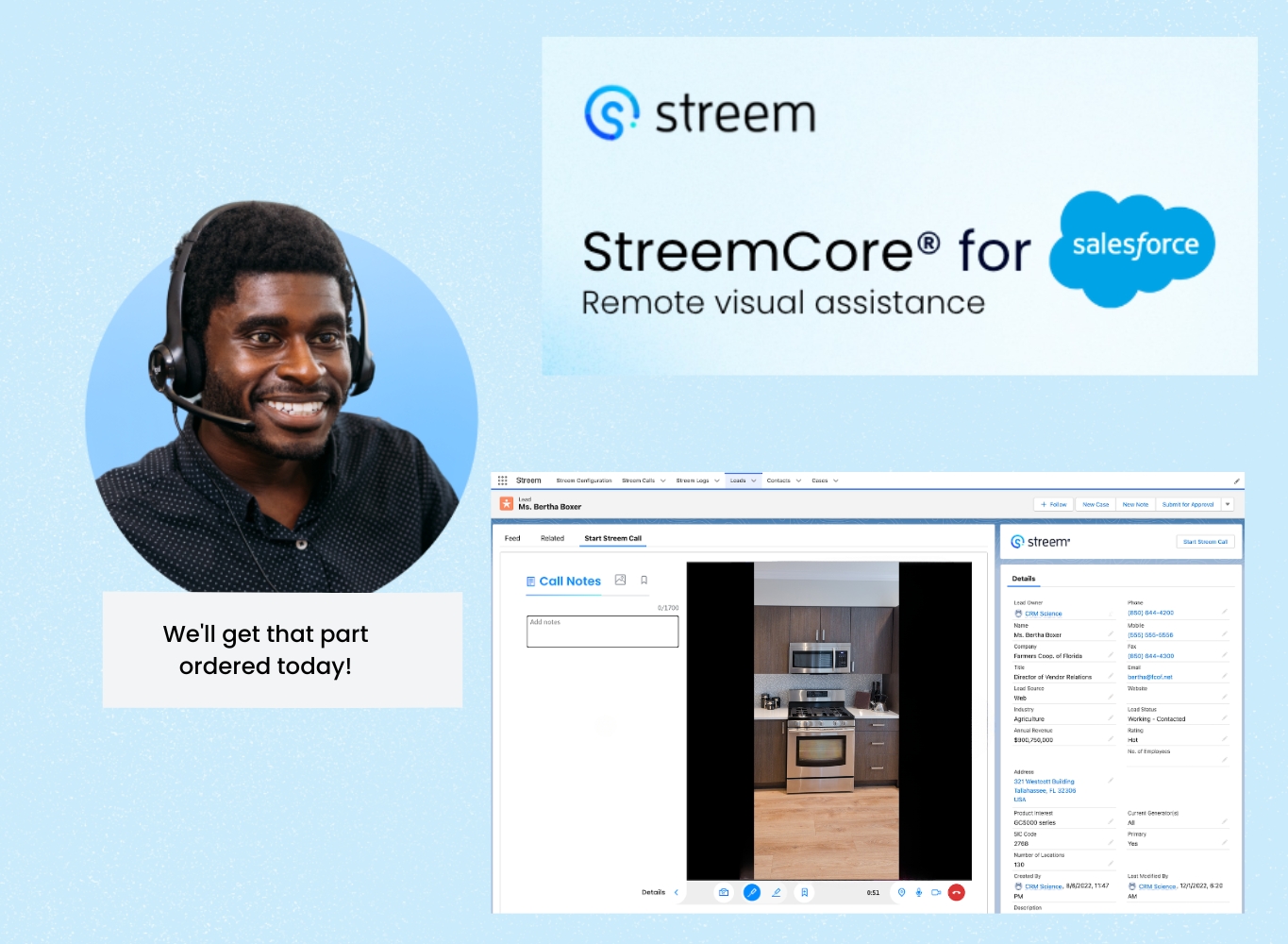Edit the Lead Status pencil icon

click(x=1225, y=717)
